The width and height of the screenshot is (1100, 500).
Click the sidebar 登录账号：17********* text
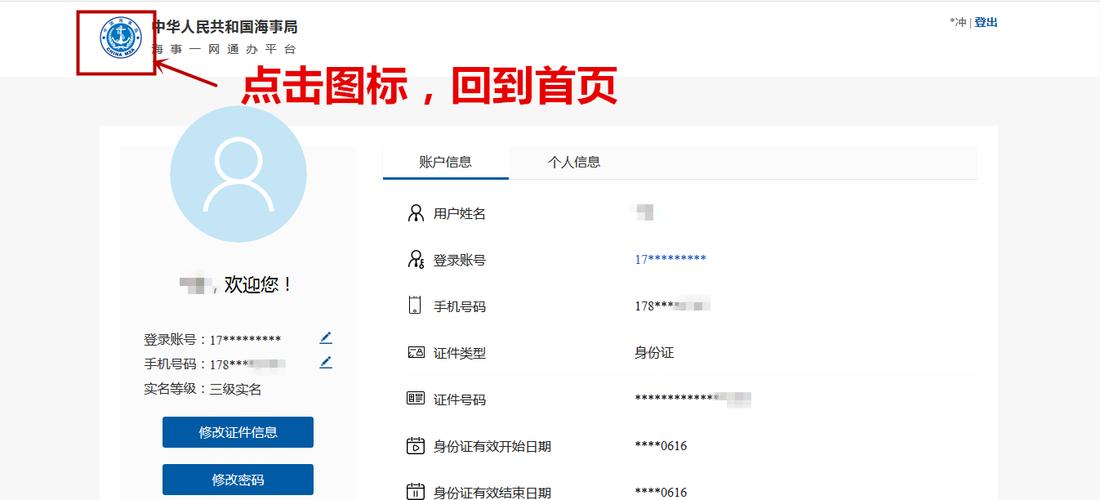click(x=213, y=339)
